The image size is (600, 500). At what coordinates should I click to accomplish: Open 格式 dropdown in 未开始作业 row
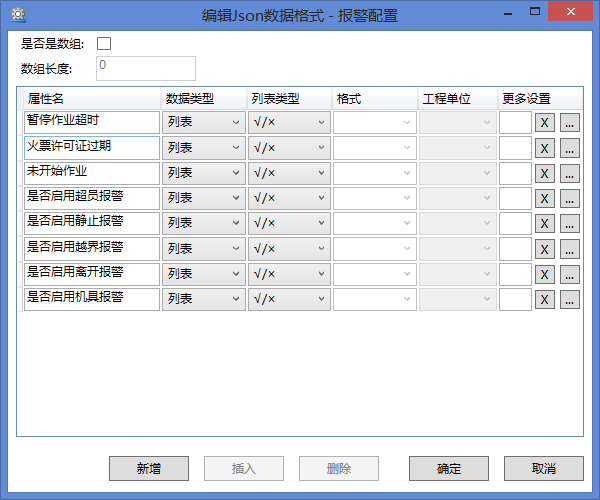[374, 172]
